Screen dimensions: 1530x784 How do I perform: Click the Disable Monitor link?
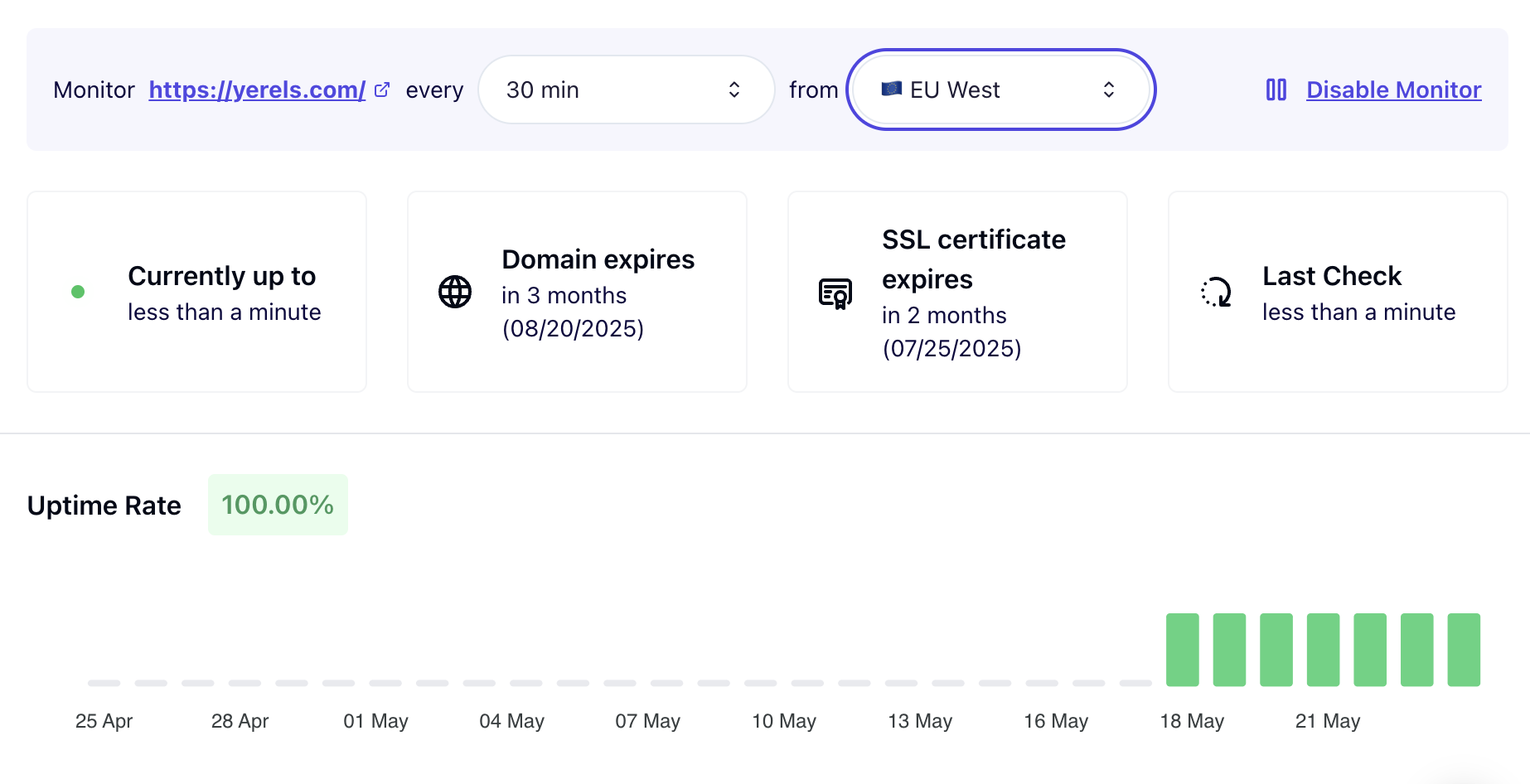1394,90
